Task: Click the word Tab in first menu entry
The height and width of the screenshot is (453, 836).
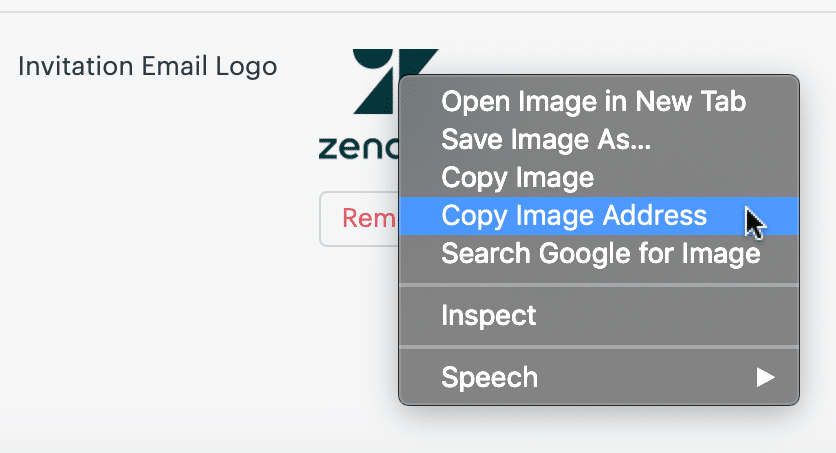Action: tap(723, 101)
